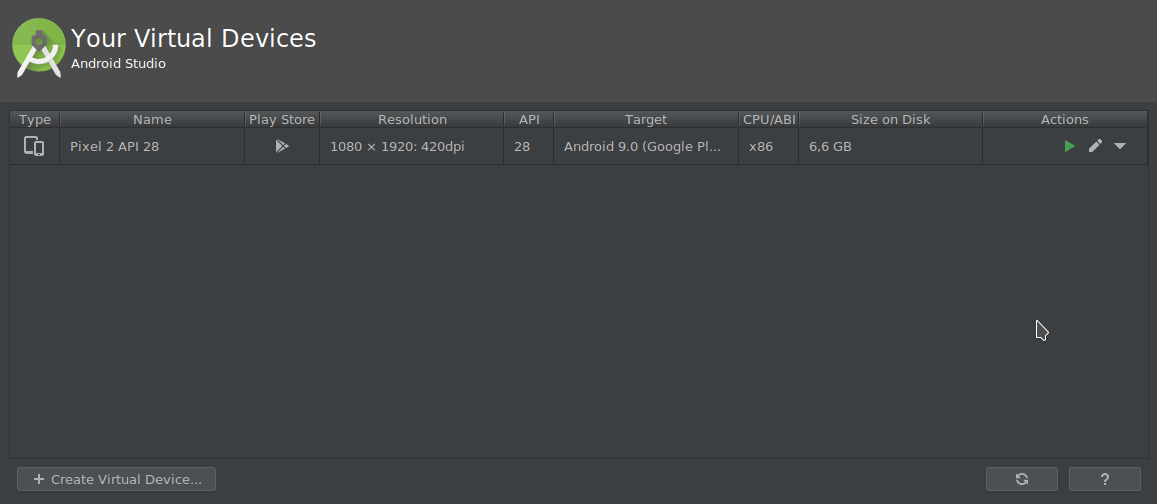Click the Play Store icon in row
1157x504 pixels.
[282, 146]
